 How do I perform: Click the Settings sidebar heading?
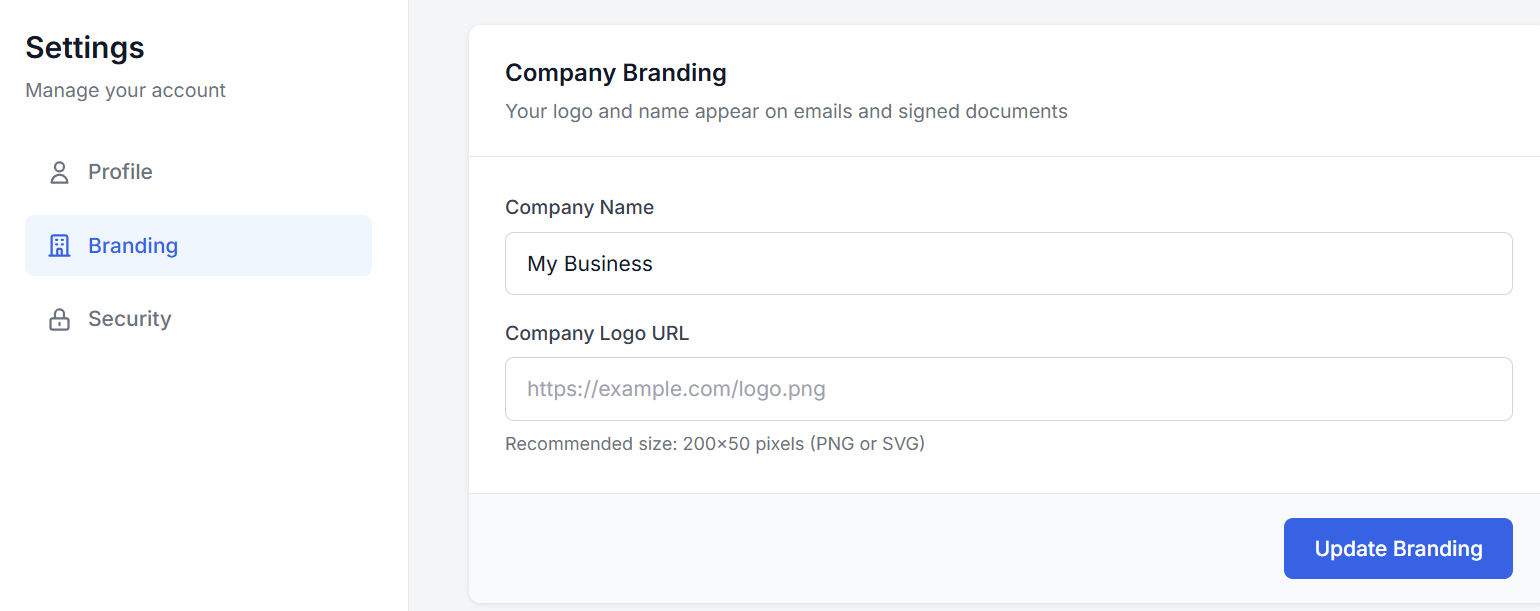click(x=85, y=47)
